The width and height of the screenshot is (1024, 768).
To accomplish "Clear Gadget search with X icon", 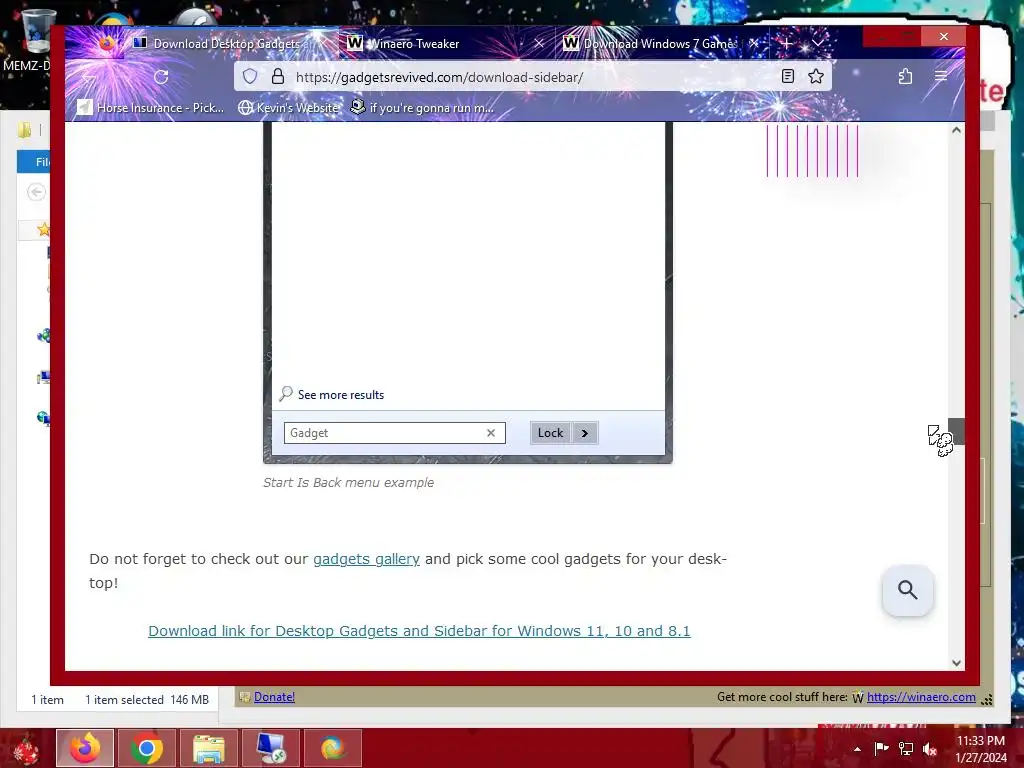I will tap(491, 433).
